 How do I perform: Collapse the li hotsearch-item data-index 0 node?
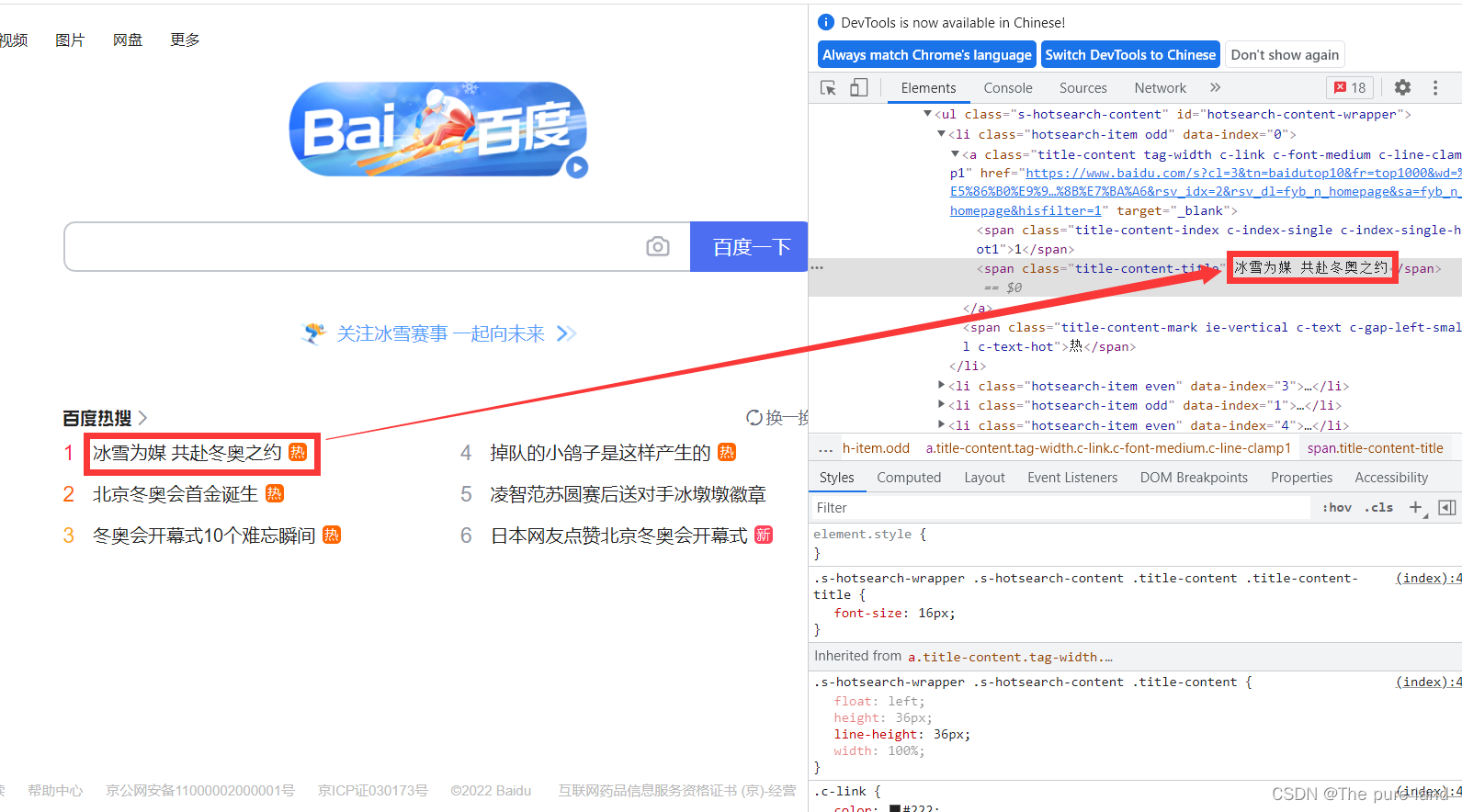pyautogui.click(x=941, y=134)
